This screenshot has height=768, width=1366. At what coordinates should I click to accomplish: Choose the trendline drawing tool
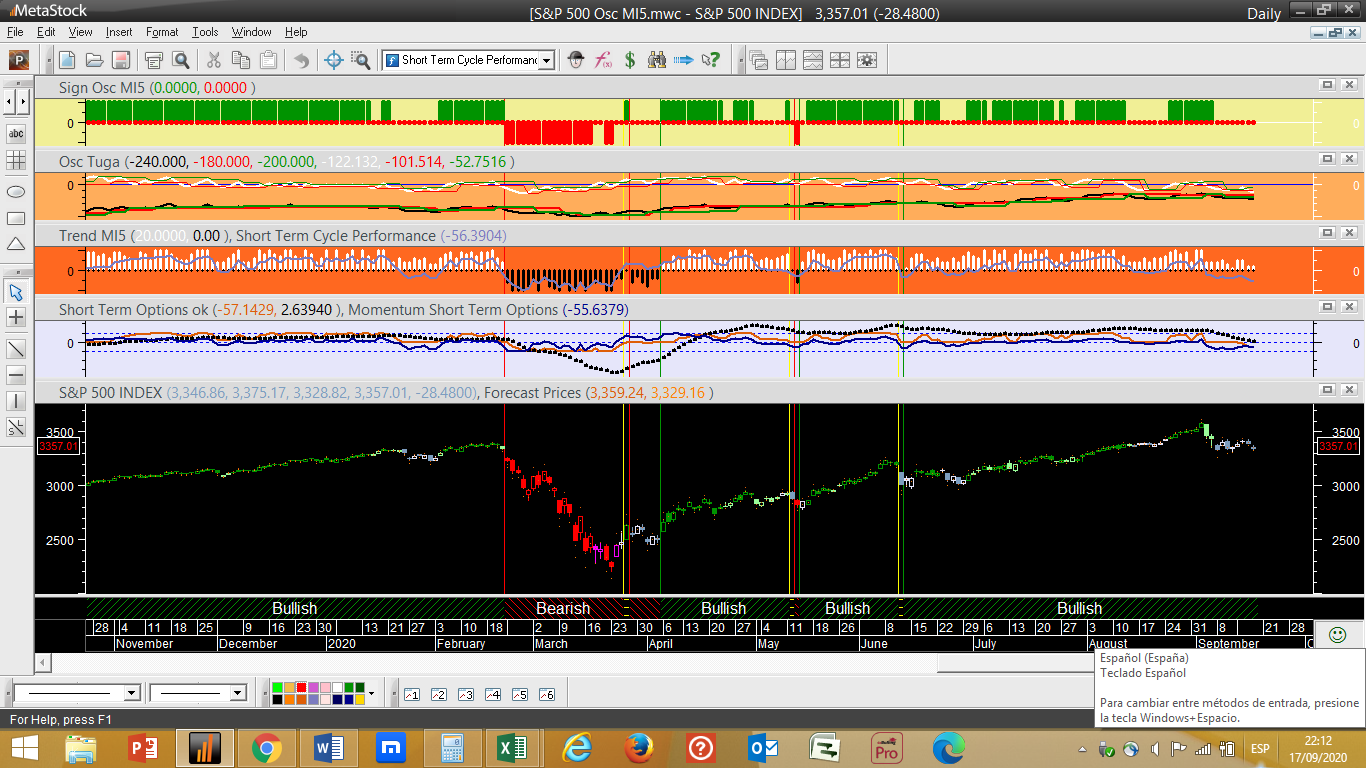[16, 349]
